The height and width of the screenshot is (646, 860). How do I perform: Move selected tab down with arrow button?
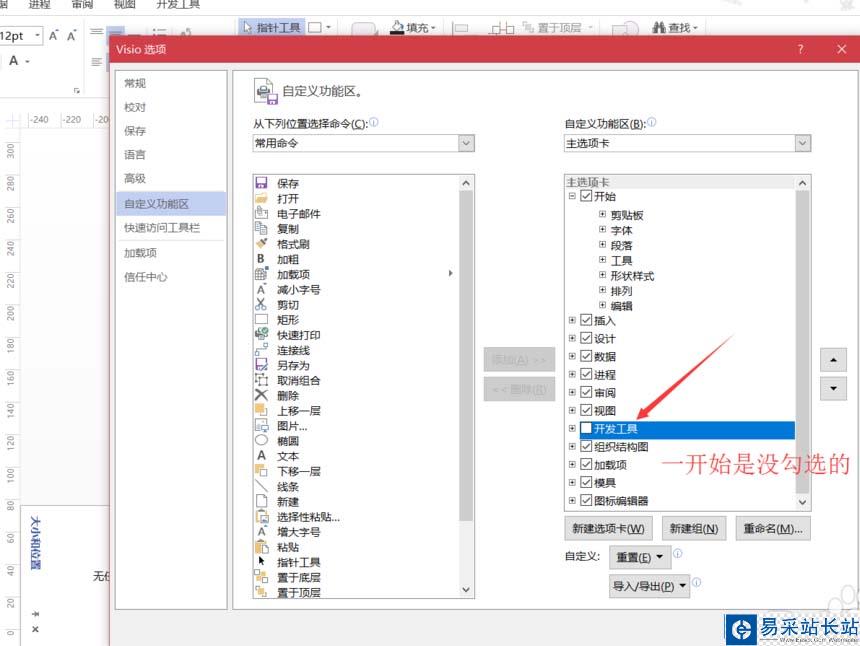point(833,389)
